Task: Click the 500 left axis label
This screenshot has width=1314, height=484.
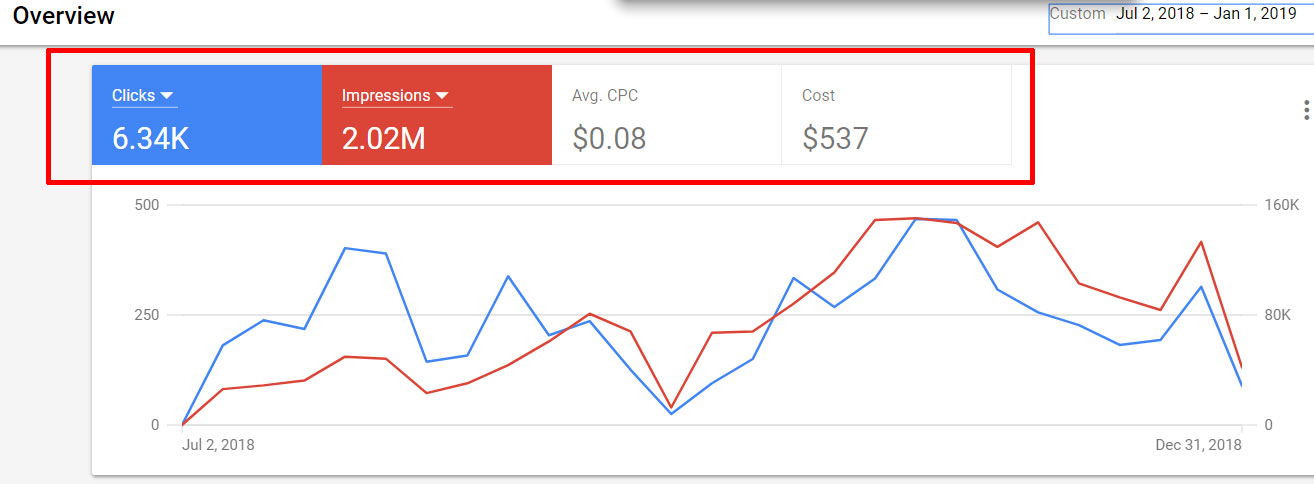Action: click(147, 205)
